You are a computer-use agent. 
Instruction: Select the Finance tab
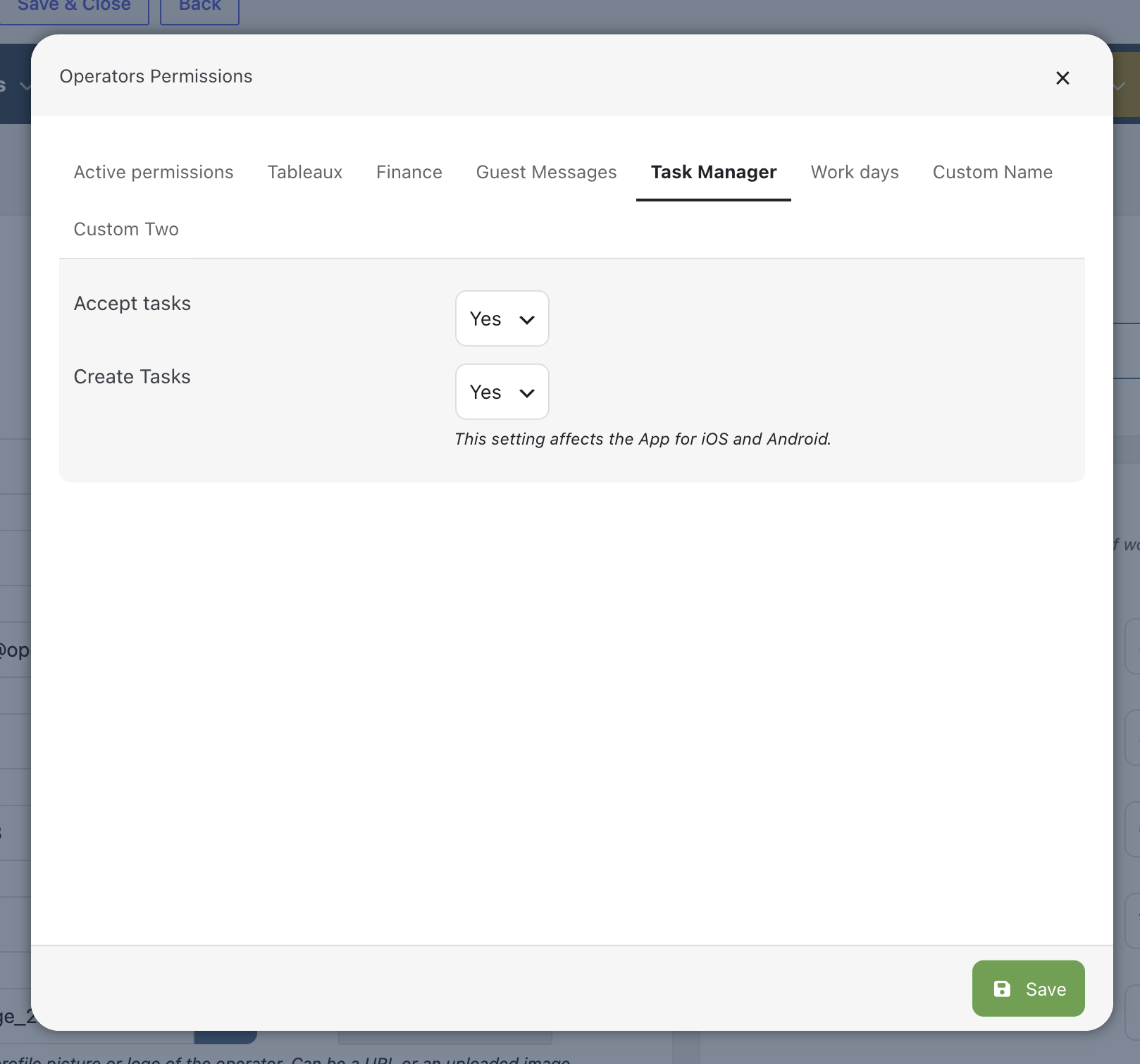tap(409, 172)
